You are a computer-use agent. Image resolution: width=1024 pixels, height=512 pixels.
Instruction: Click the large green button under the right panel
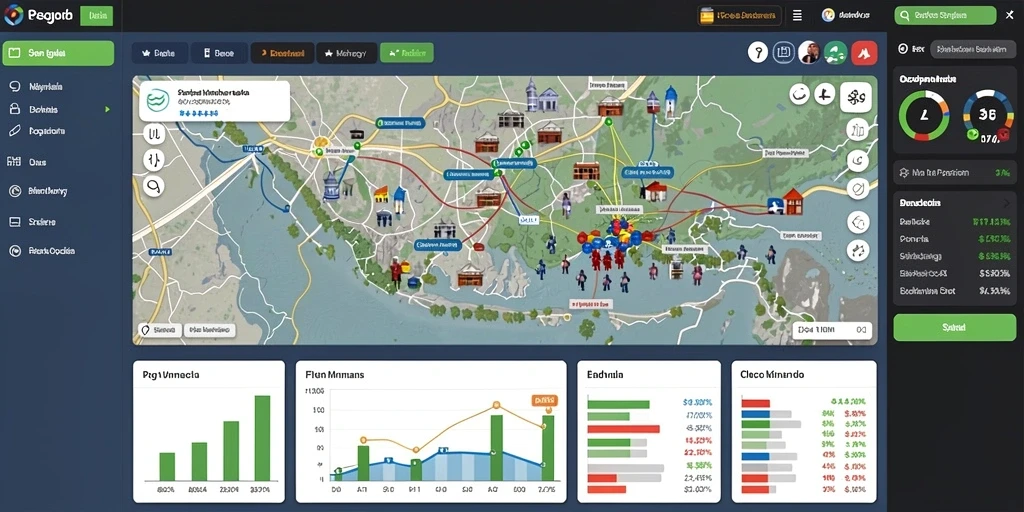point(954,327)
